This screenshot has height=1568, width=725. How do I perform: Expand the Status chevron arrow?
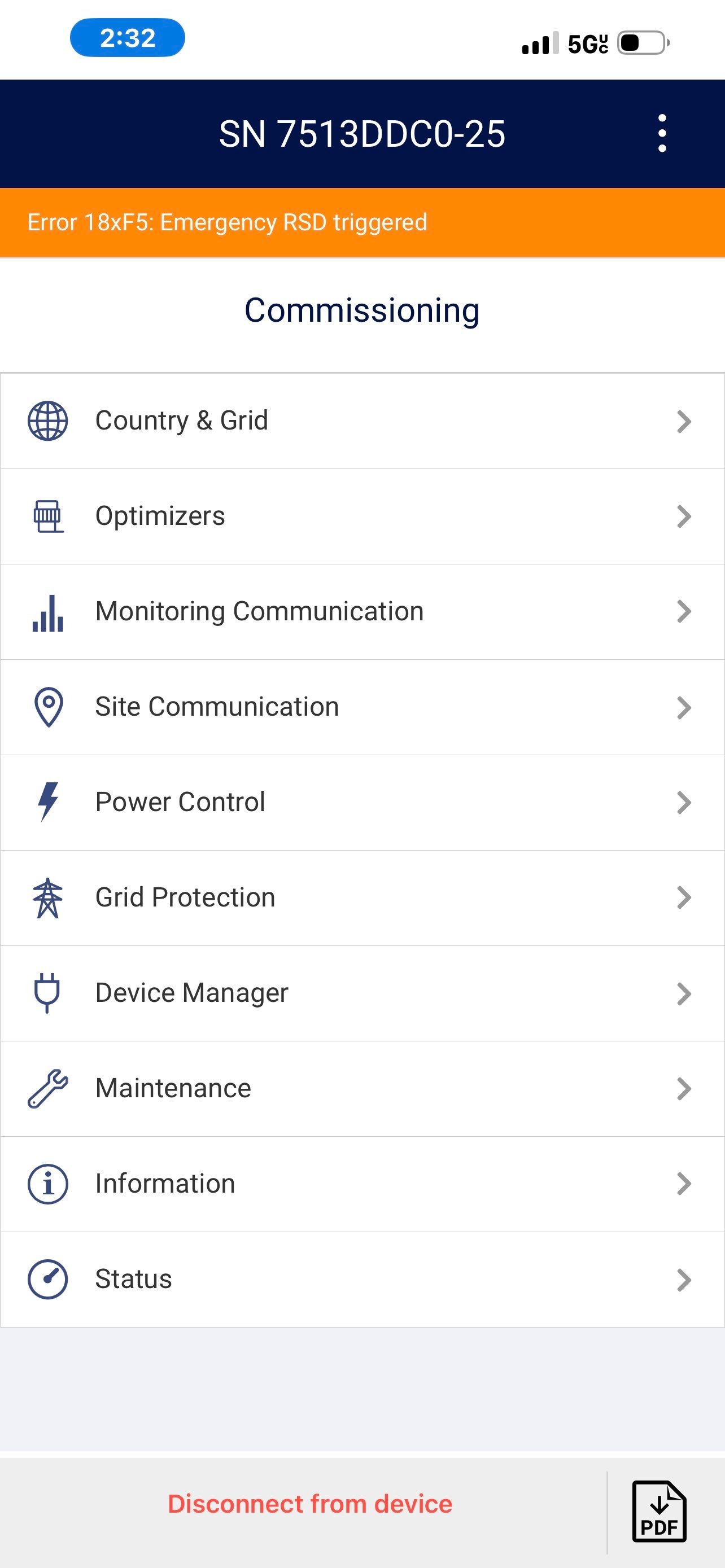684,1280
